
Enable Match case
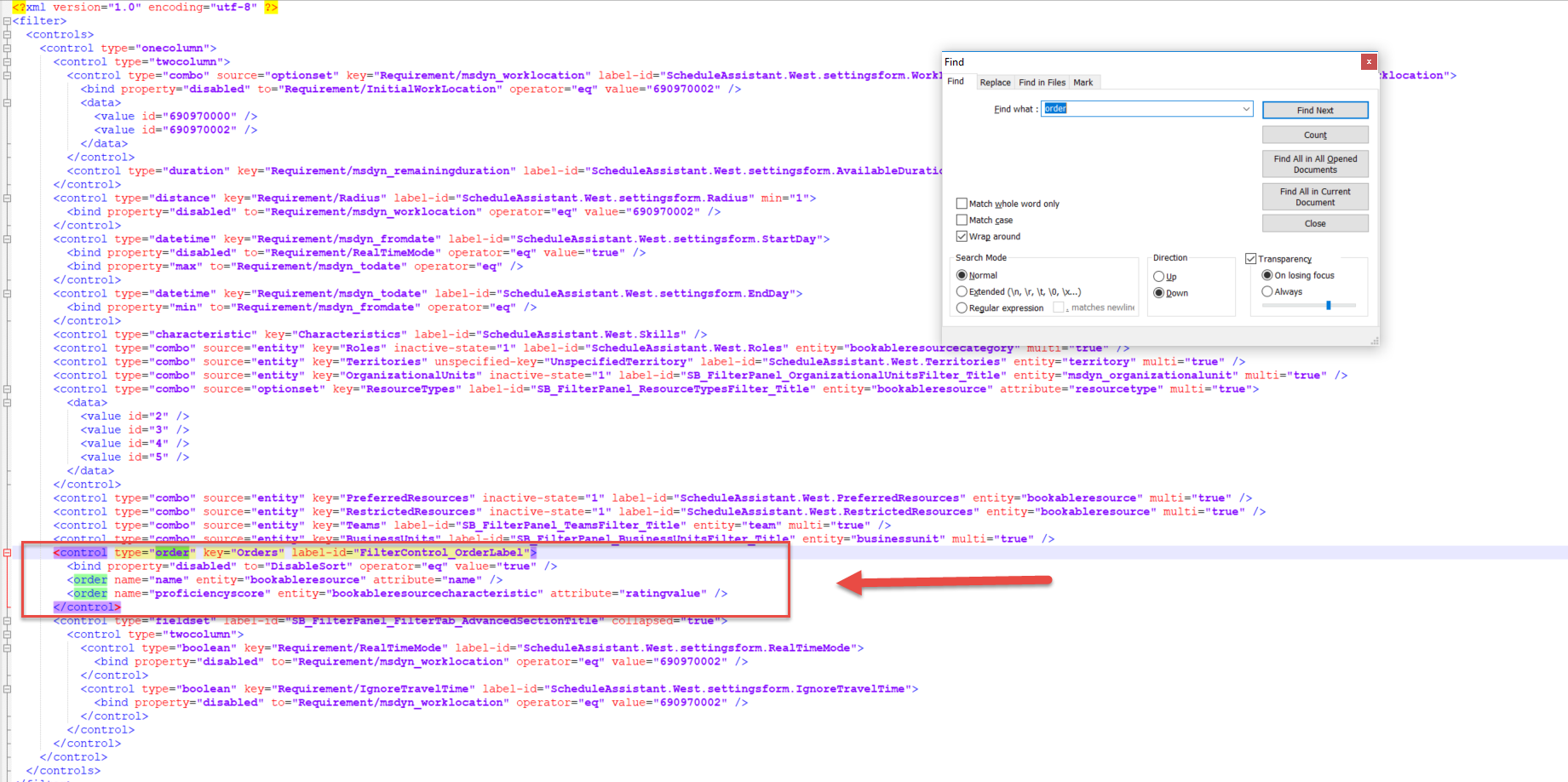(962, 219)
